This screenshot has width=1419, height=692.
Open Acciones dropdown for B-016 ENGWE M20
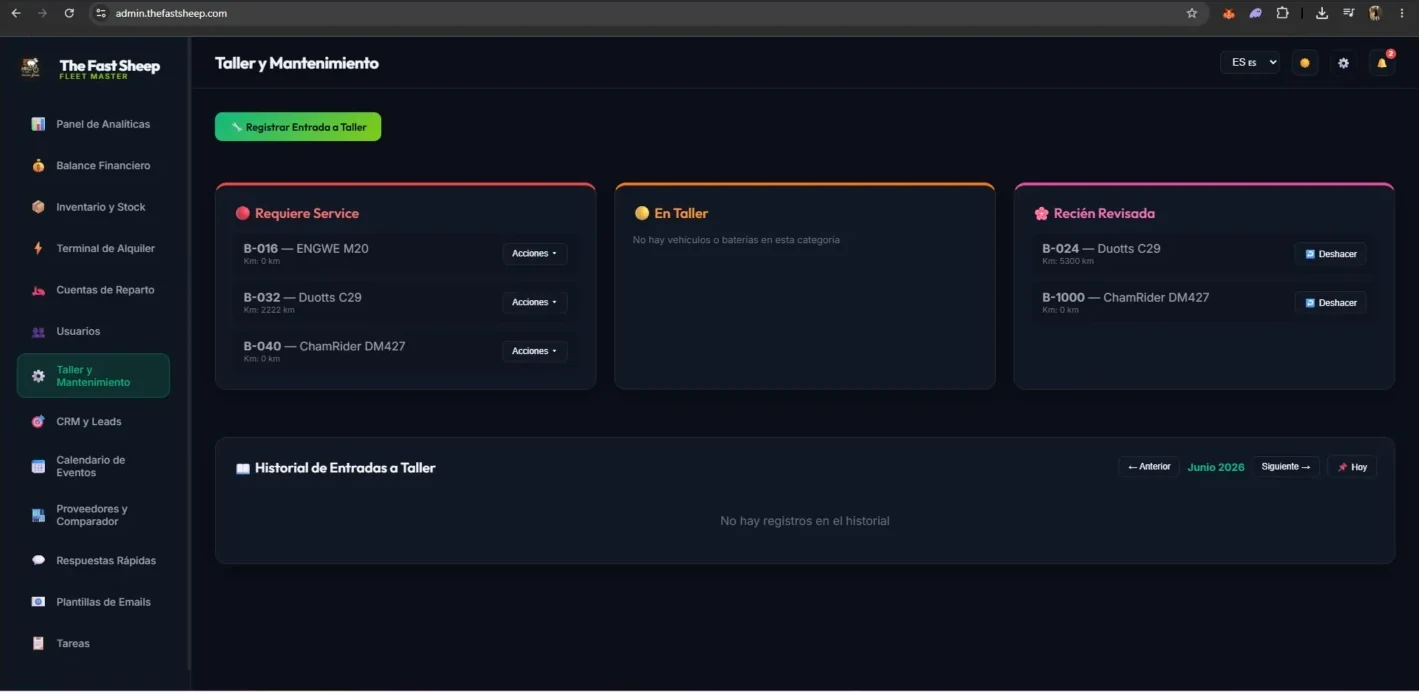pos(535,253)
